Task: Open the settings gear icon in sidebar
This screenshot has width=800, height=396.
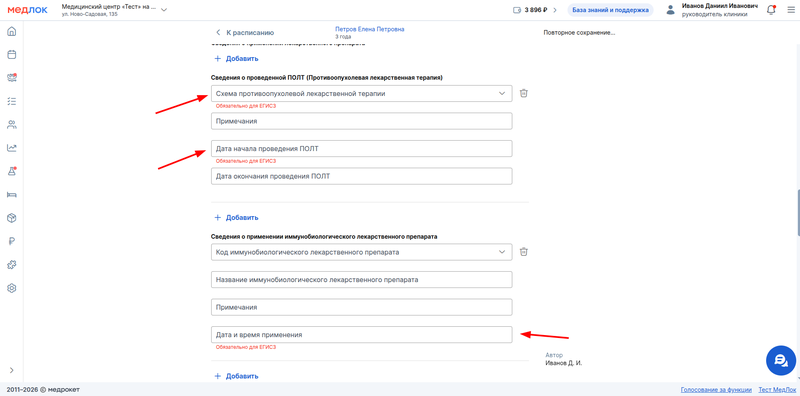Action: [x=12, y=288]
